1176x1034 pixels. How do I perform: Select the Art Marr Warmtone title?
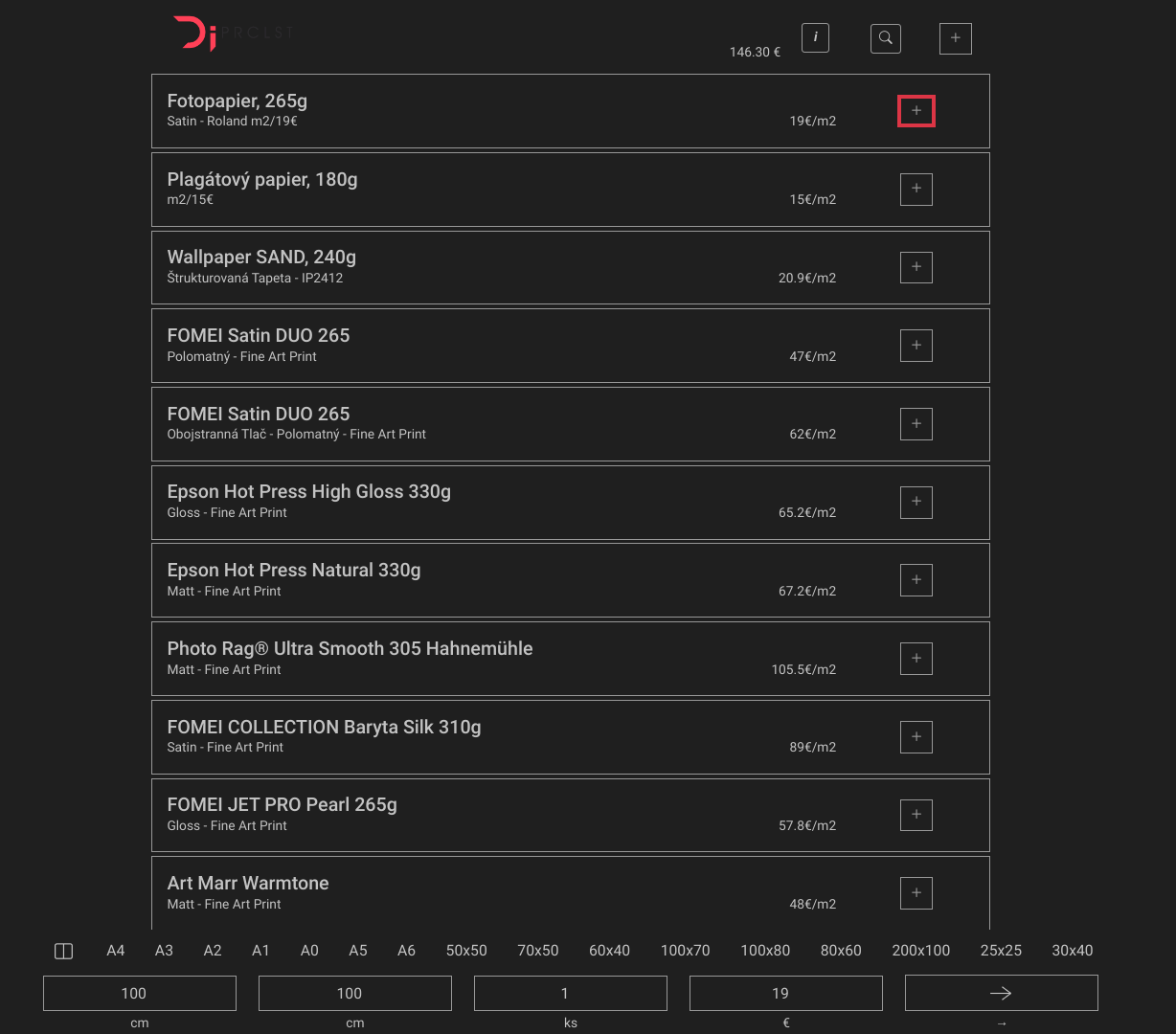(248, 884)
